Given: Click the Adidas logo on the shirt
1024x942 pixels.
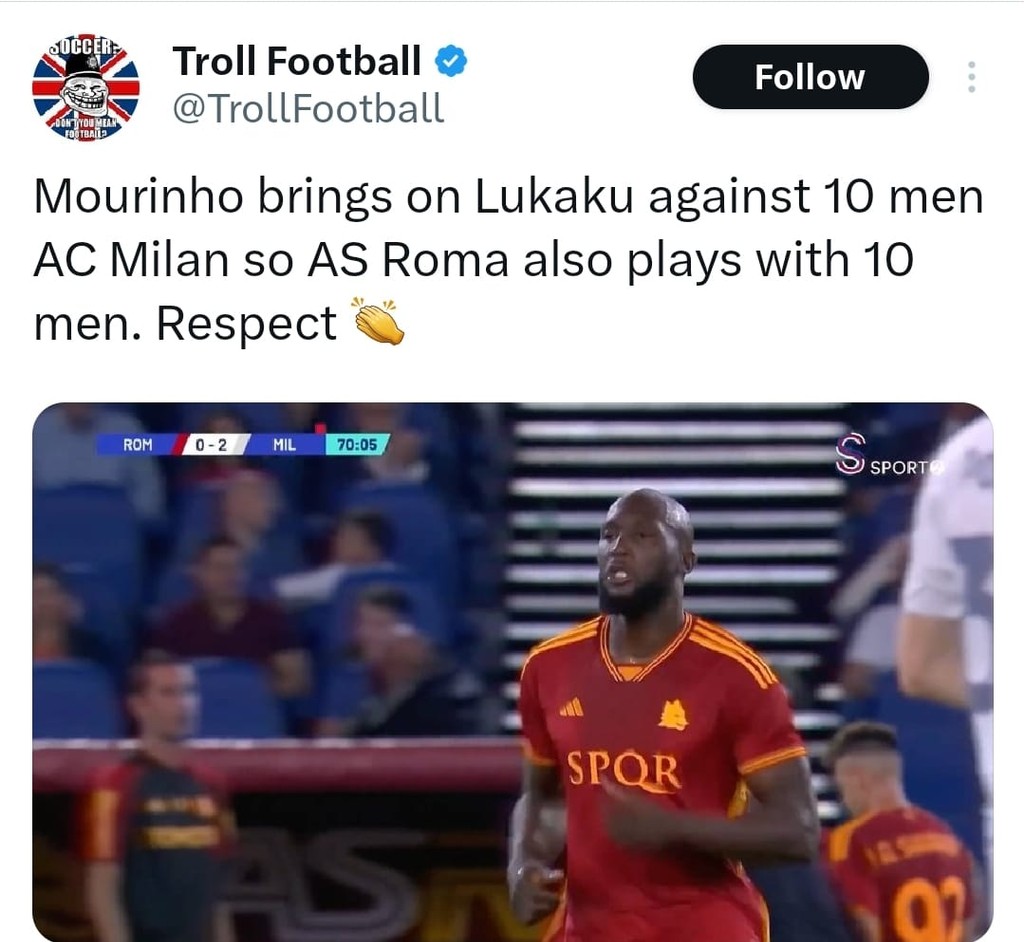Looking at the screenshot, I should pos(571,707).
